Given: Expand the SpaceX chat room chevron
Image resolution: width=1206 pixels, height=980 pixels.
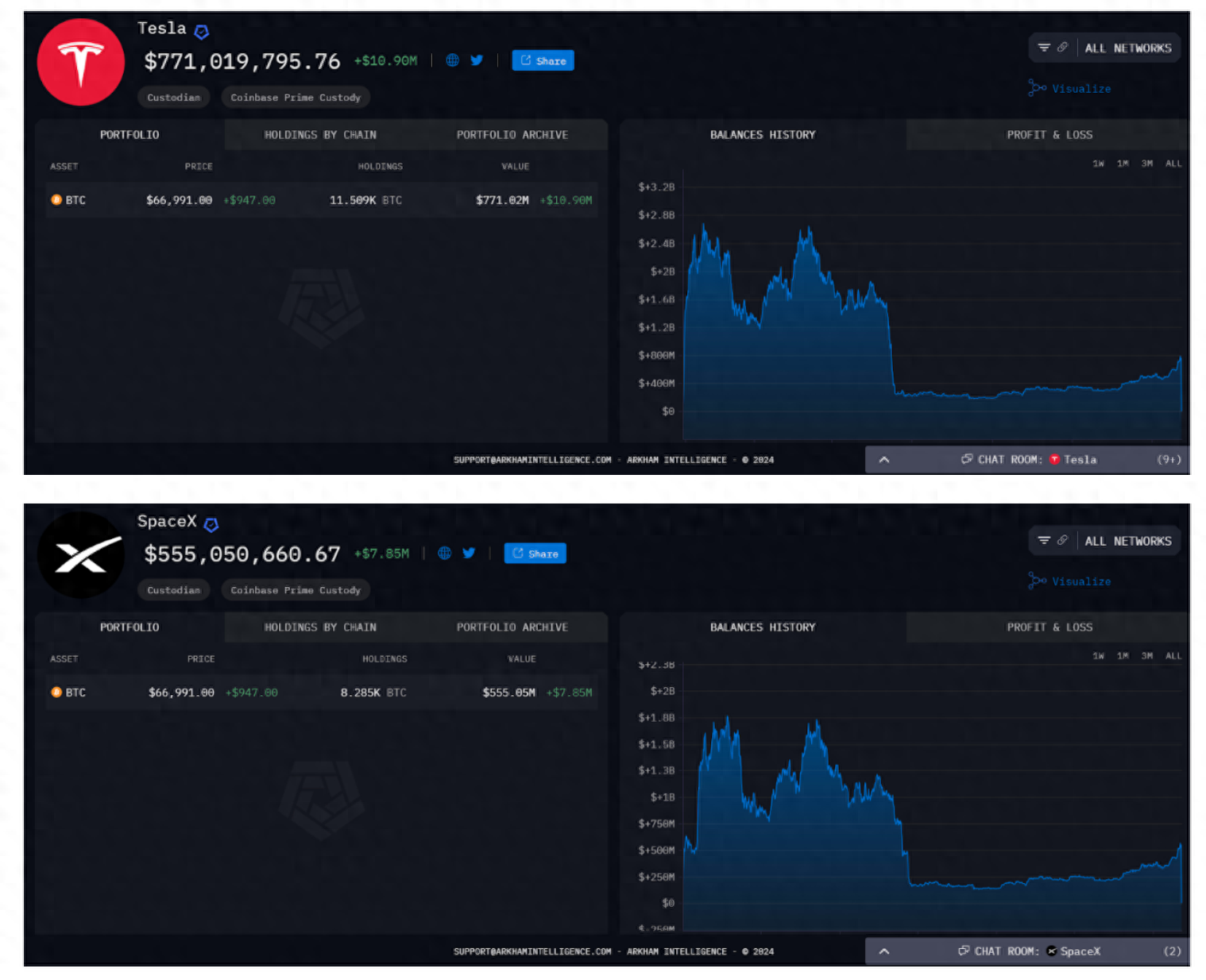Looking at the screenshot, I should pyautogui.click(x=884, y=951).
